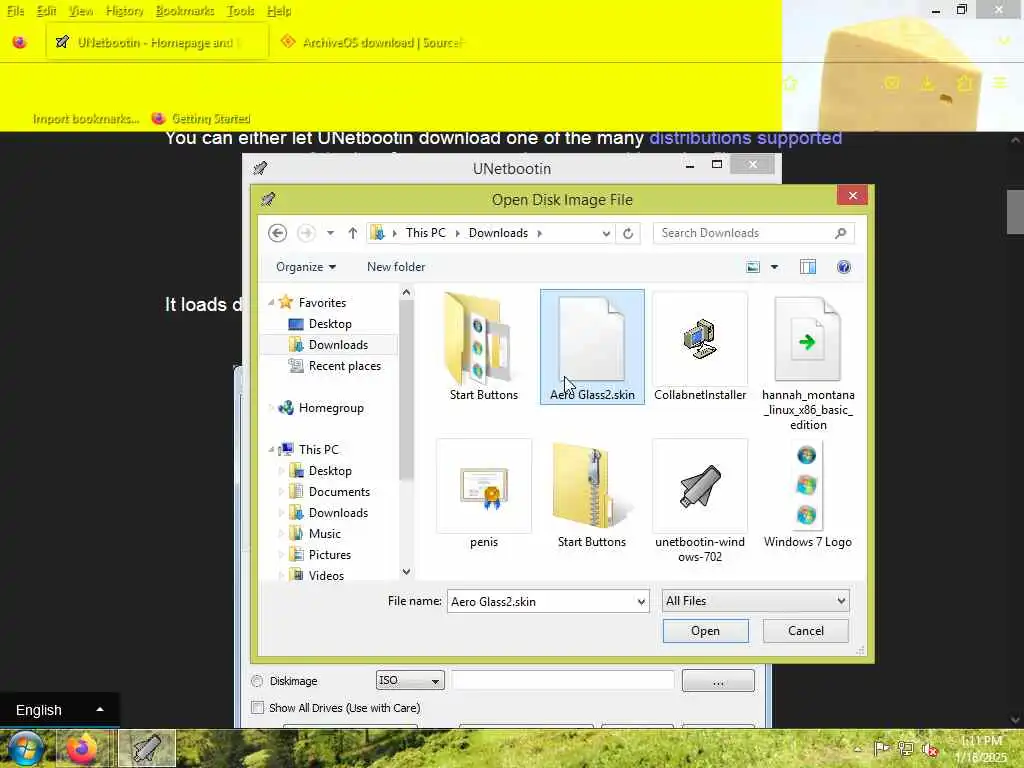The image size is (1024, 768).
Task: Click the forward navigation arrow in file dialog
Action: pyautogui.click(x=306, y=233)
